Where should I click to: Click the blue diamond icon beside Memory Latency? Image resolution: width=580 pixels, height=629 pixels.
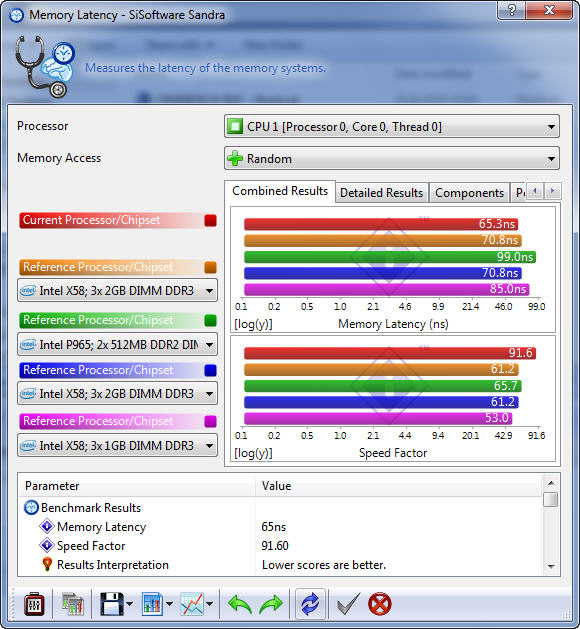point(47,526)
